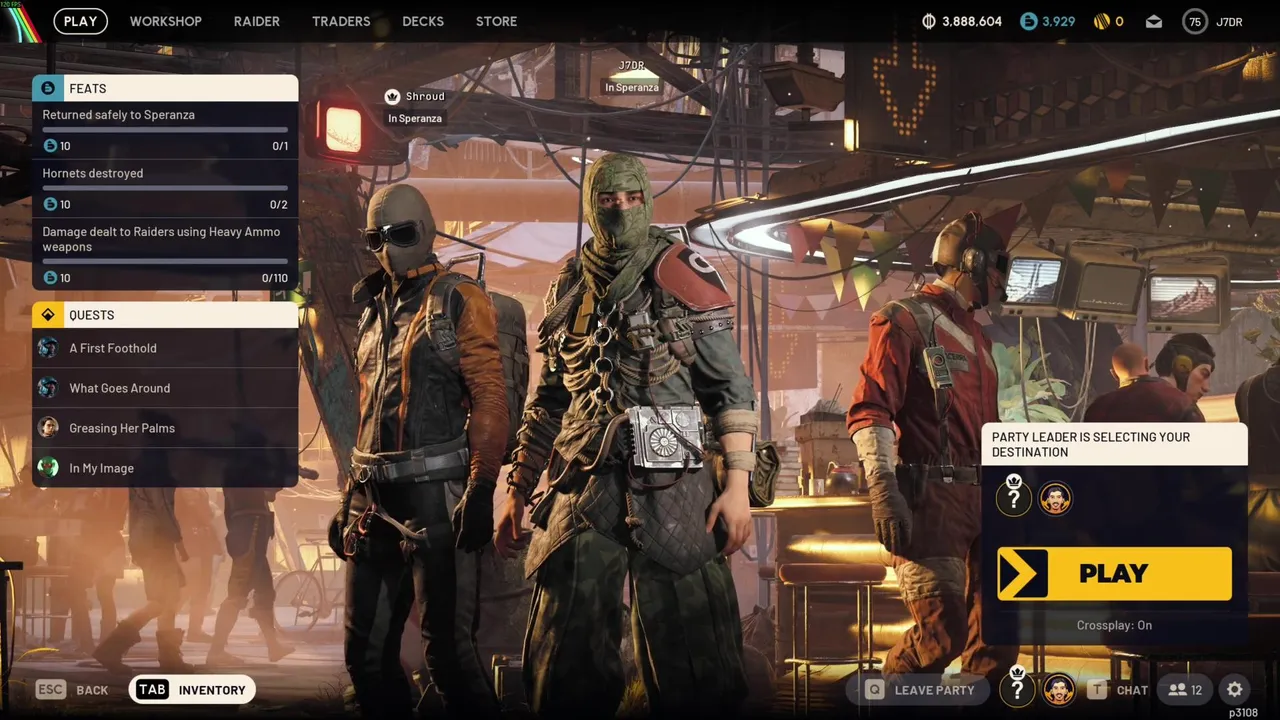The width and height of the screenshot is (1280, 720).
Task: Visit the STORE tab
Action: click(x=496, y=21)
